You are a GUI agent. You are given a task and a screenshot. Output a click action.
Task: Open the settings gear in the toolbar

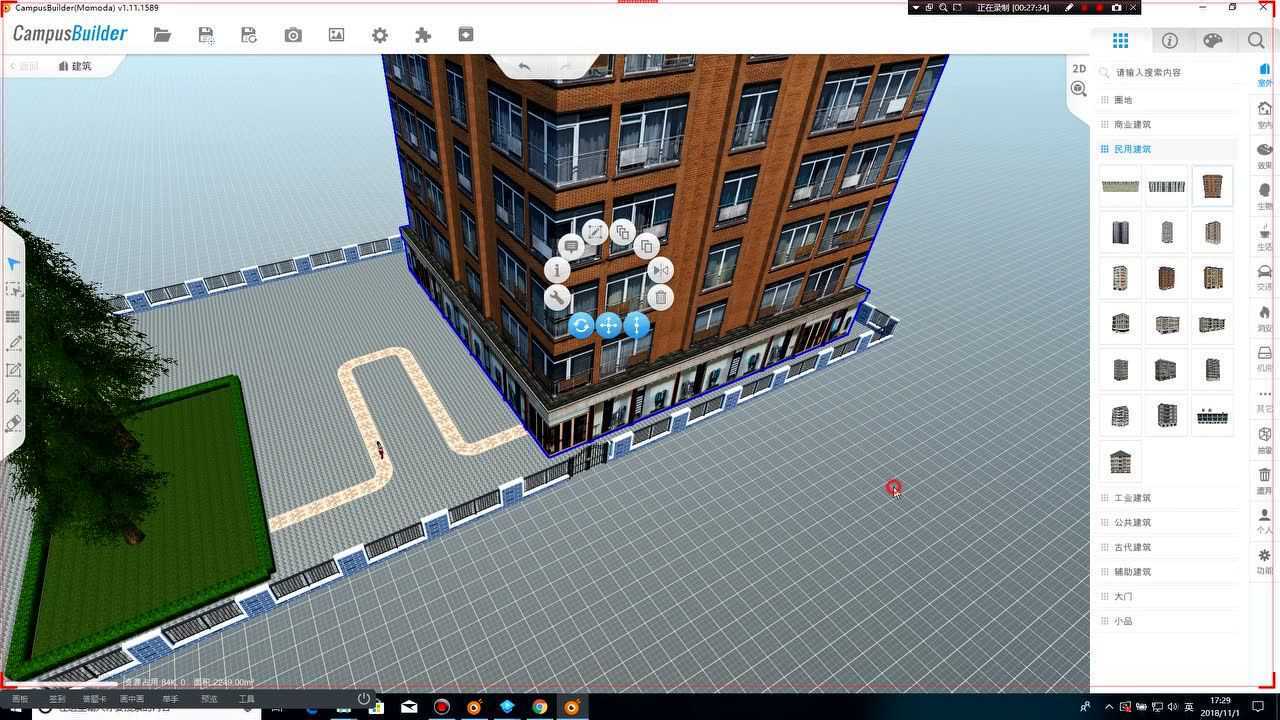click(380, 34)
